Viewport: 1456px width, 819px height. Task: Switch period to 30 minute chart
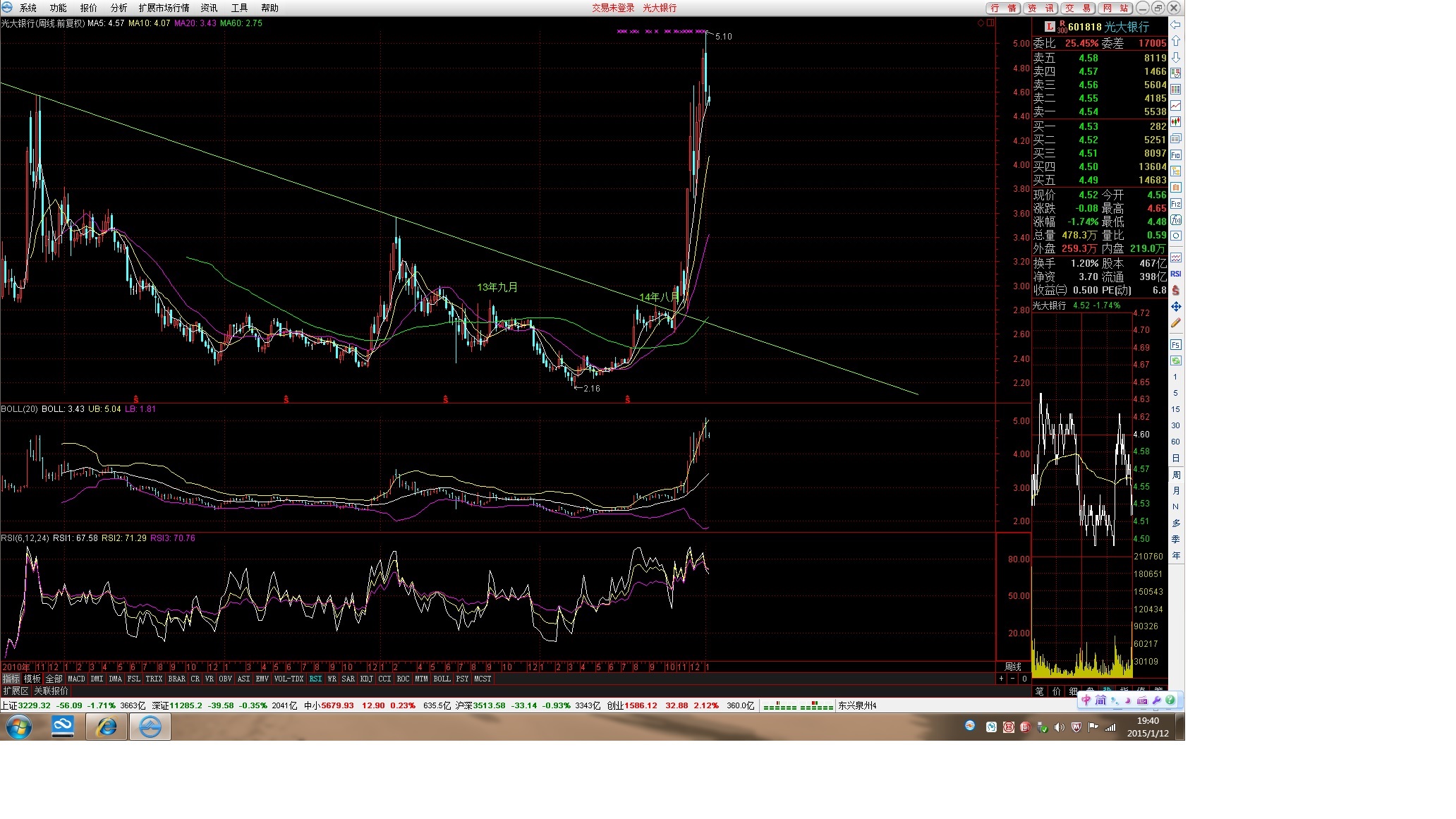coord(1176,425)
